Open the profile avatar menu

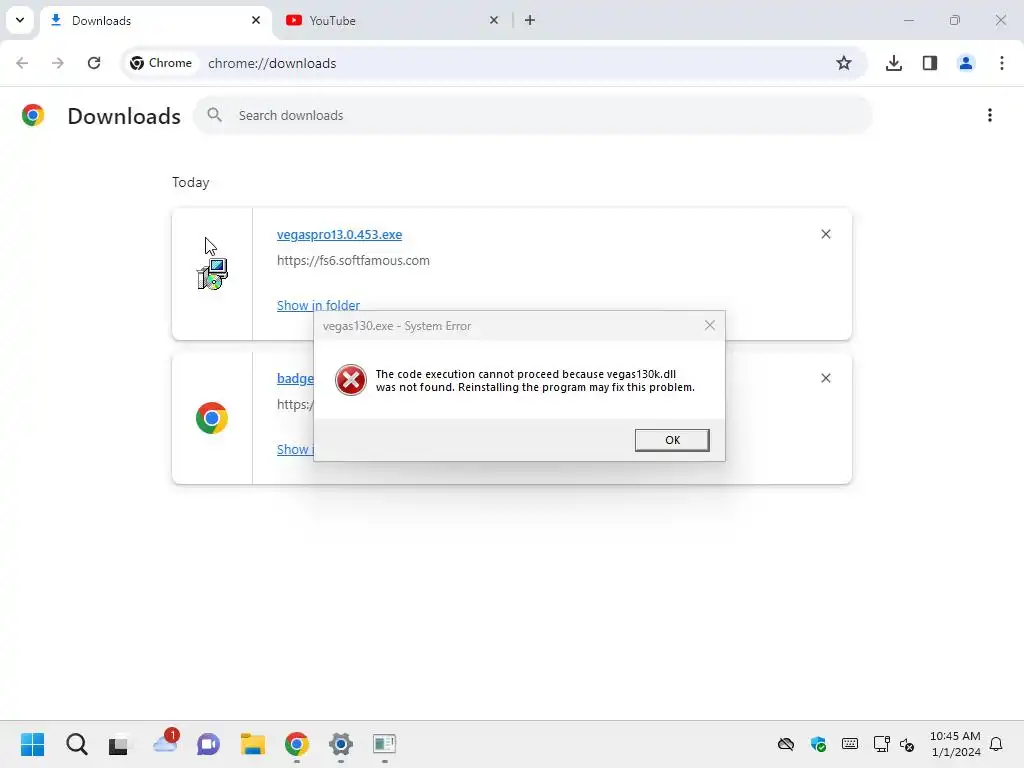[x=965, y=63]
